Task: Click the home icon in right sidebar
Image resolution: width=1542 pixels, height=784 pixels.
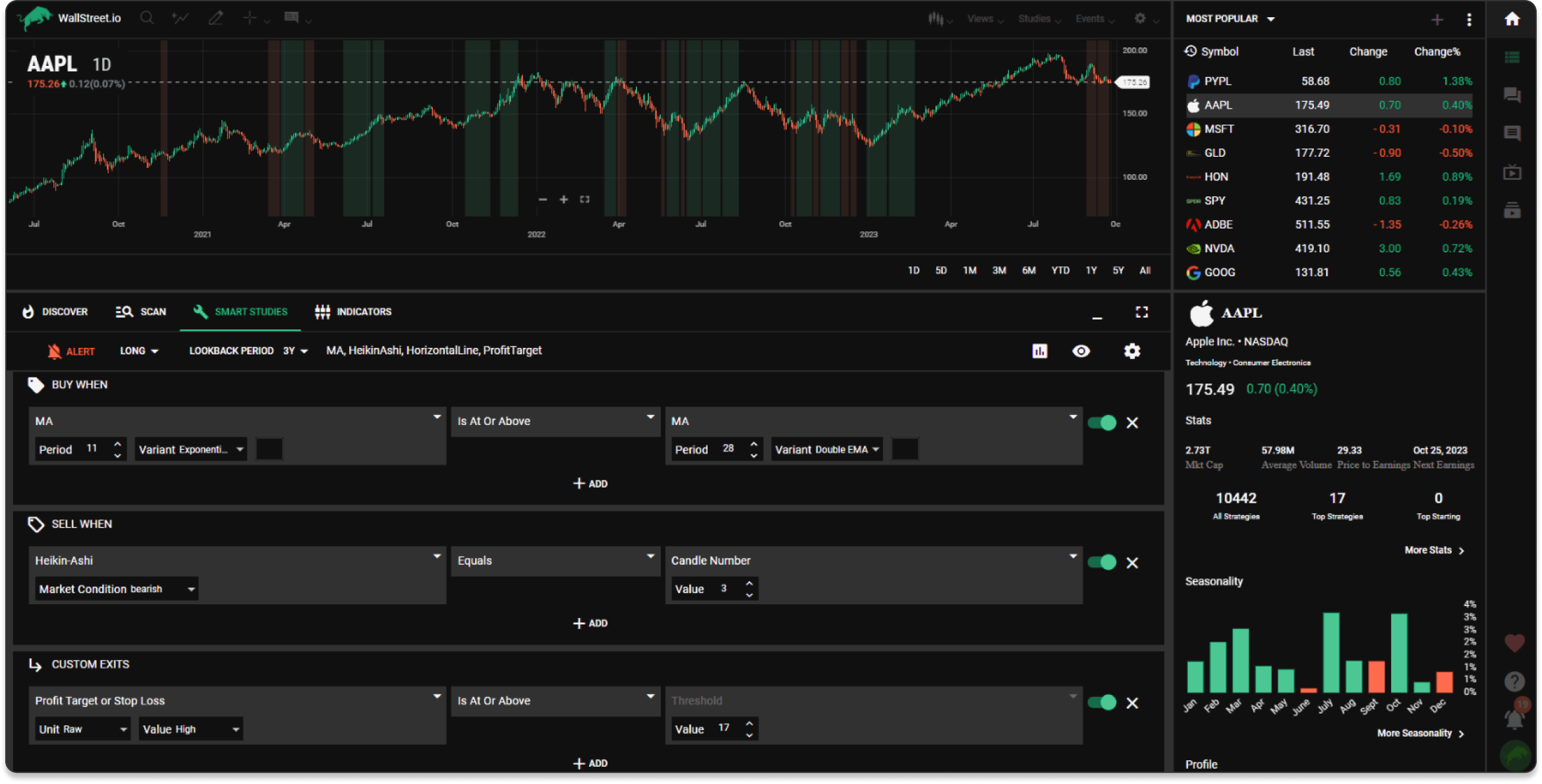Action: click(1512, 19)
